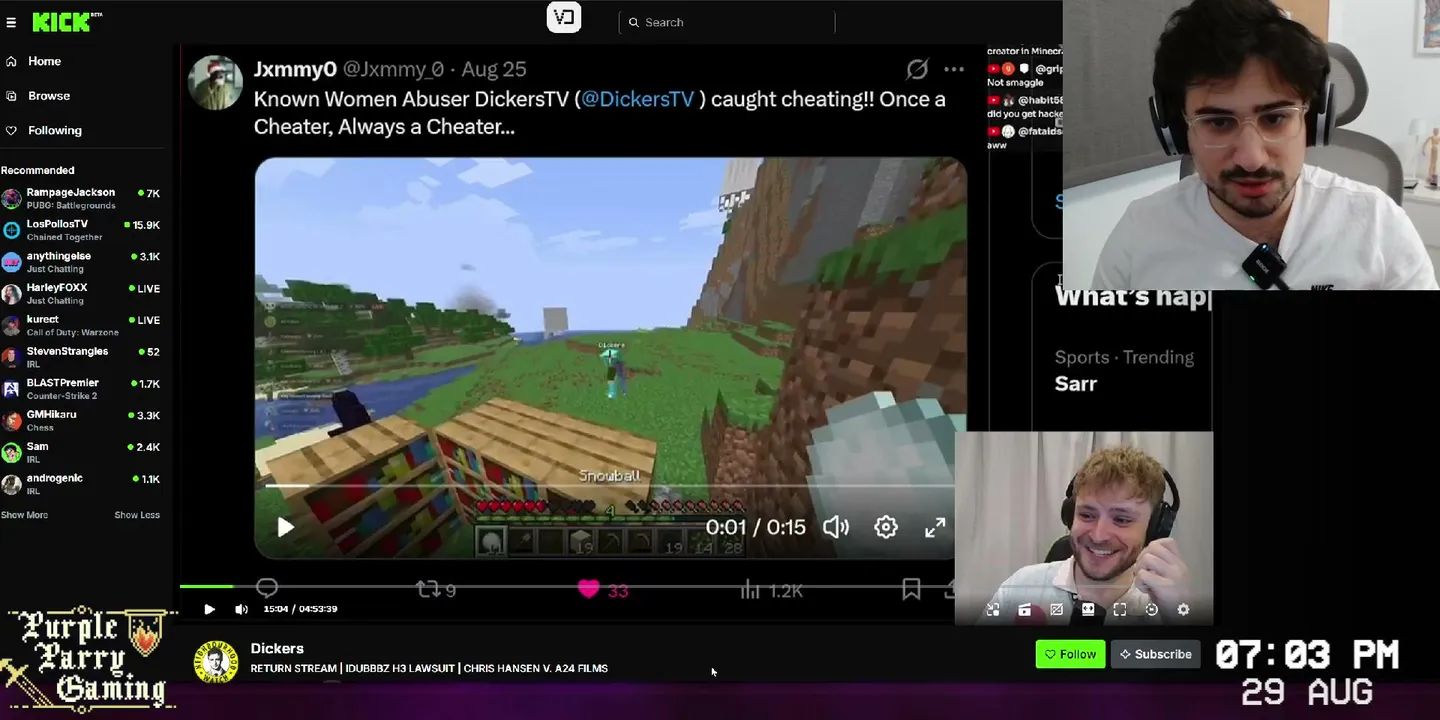The height and width of the screenshot is (720, 1440).
Task: Mute the embedded tweet video
Action: click(x=836, y=527)
